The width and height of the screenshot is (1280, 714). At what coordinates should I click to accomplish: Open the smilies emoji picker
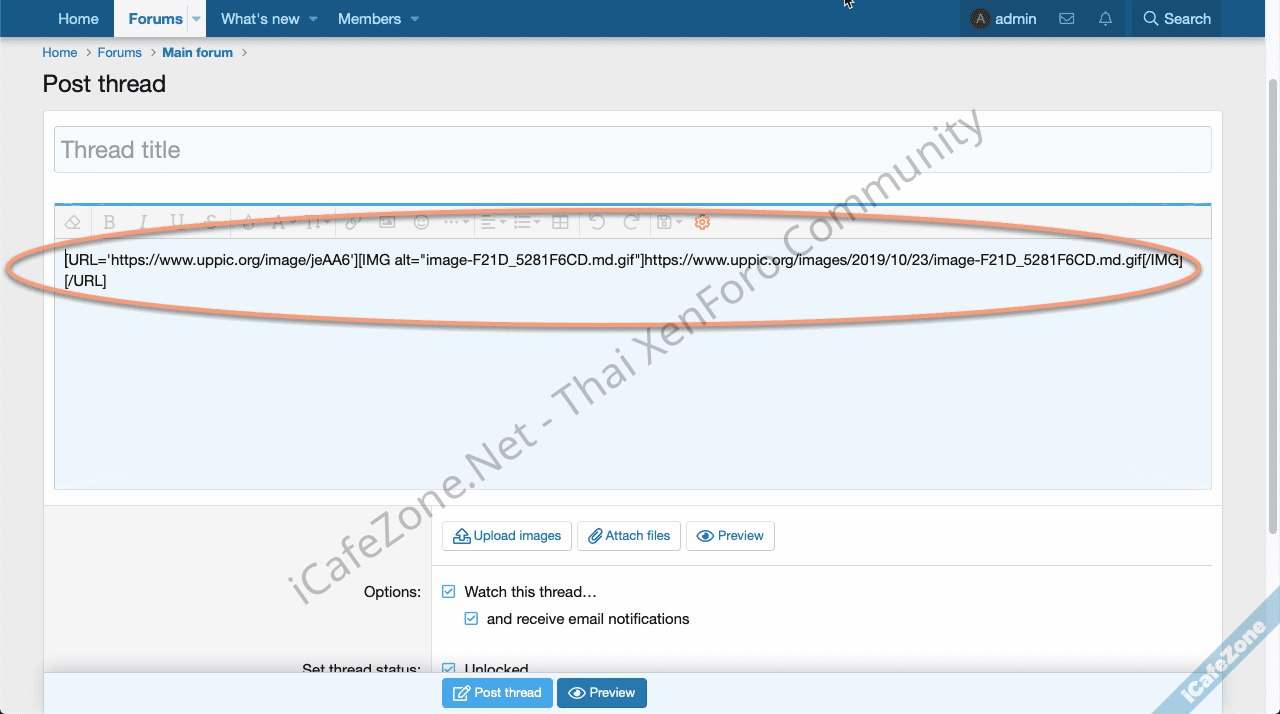(421, 222)
